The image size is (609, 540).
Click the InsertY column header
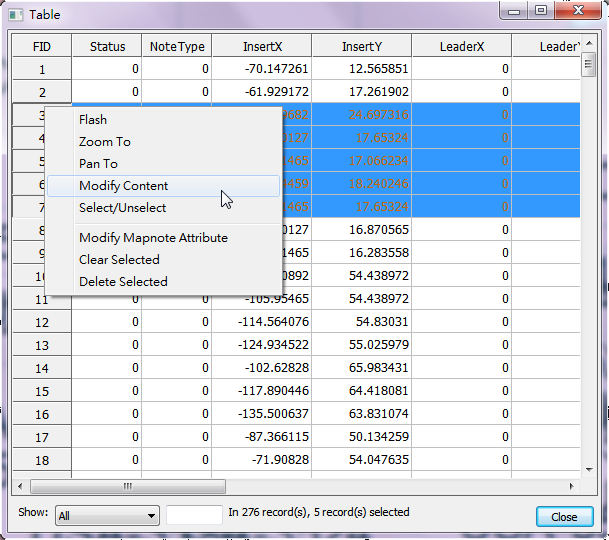[361, 47]
